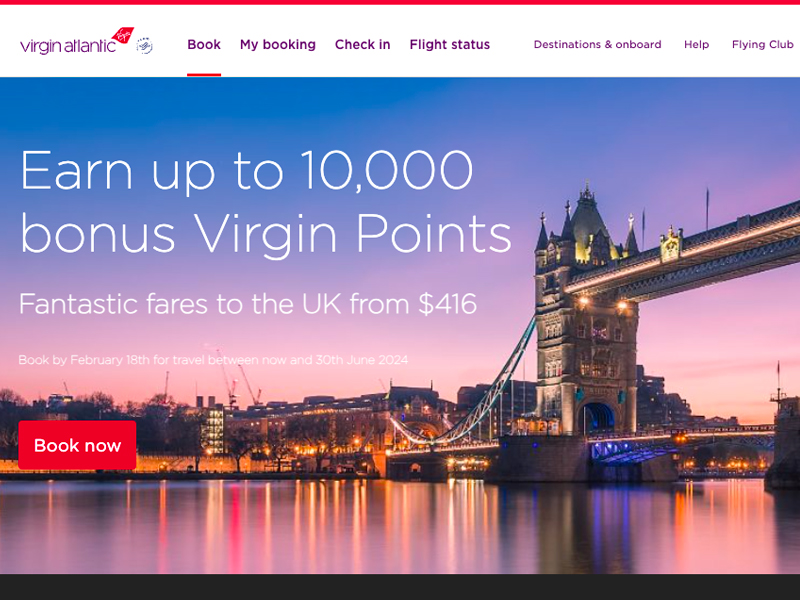Open Destinations & onboard menu
Screen dimensions: 800x600
click(x=597, y=44)
